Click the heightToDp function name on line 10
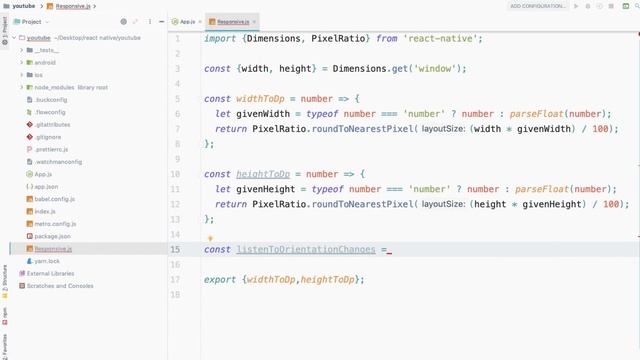The width and height of the screenshot is (640, 360). [263, 174]
